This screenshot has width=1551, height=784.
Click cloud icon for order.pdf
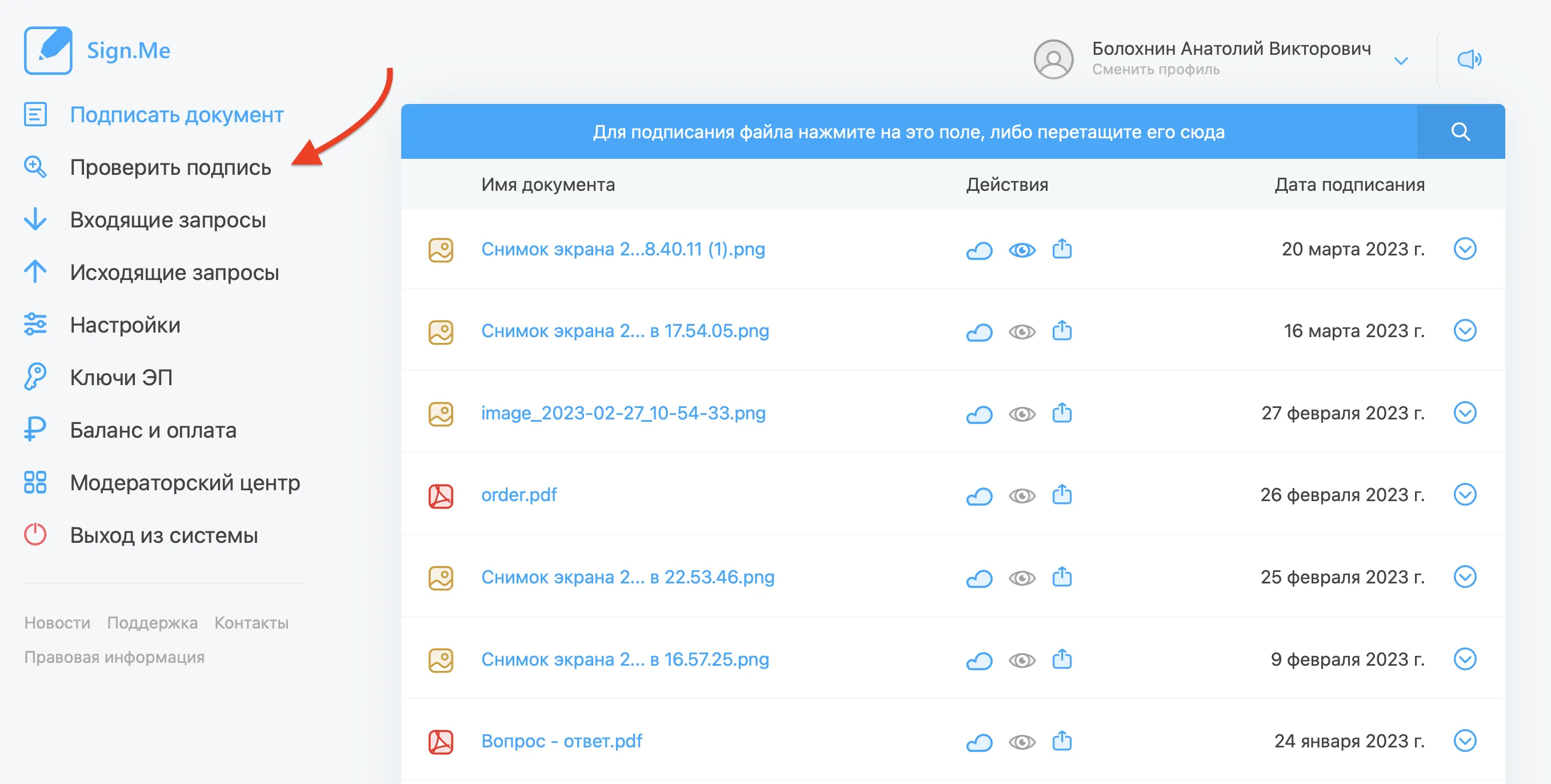point(979,496)
